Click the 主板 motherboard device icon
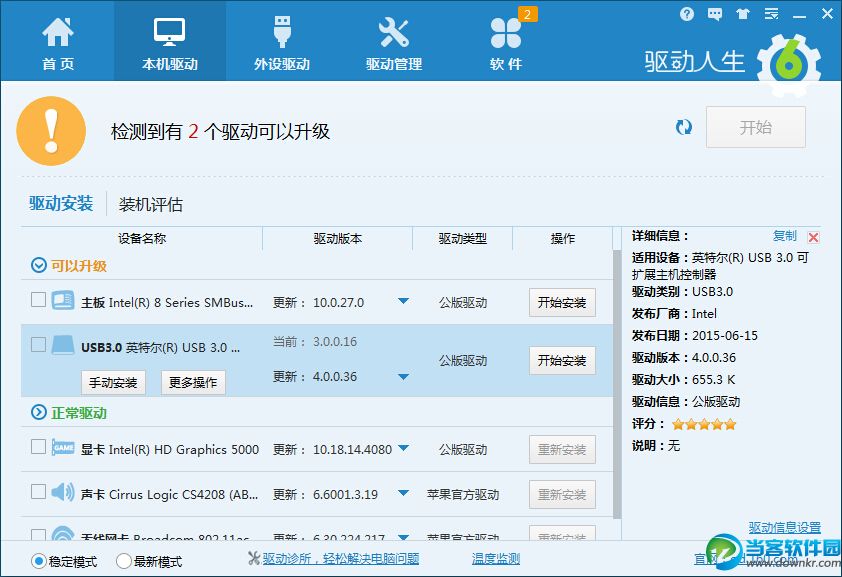 click(63, 300)
